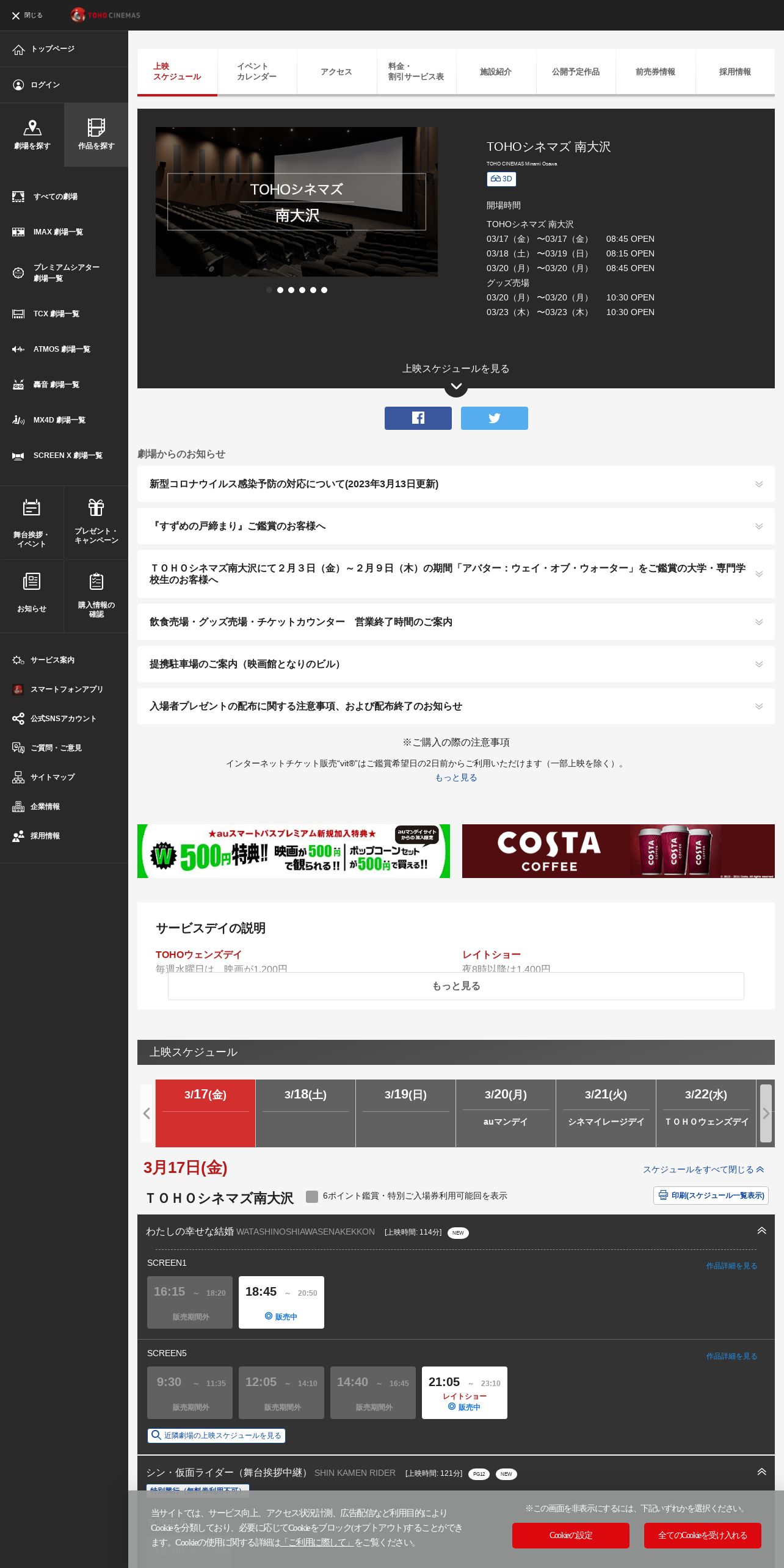This screenshot has height=1568, width=784.
Task: Accept all cookies button
Action: pos(703,1536)
